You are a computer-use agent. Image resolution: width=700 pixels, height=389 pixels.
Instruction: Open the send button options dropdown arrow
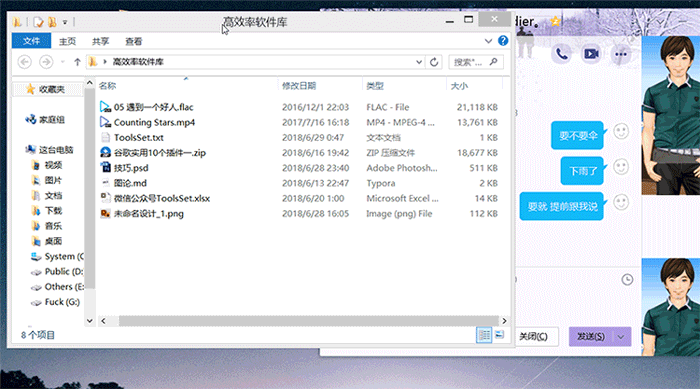(621, 337)
